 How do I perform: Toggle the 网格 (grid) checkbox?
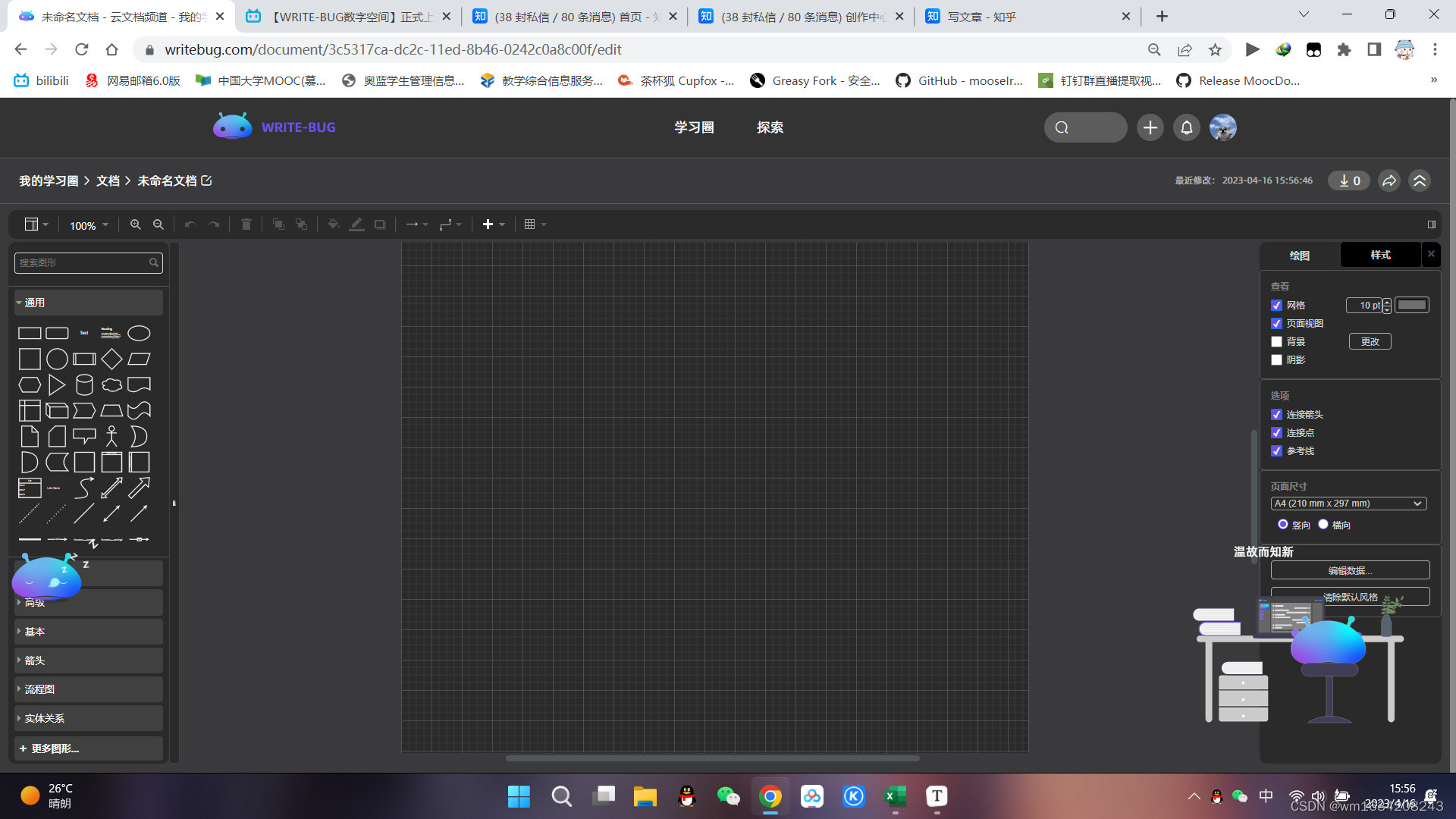click(x=1277, y=305)
